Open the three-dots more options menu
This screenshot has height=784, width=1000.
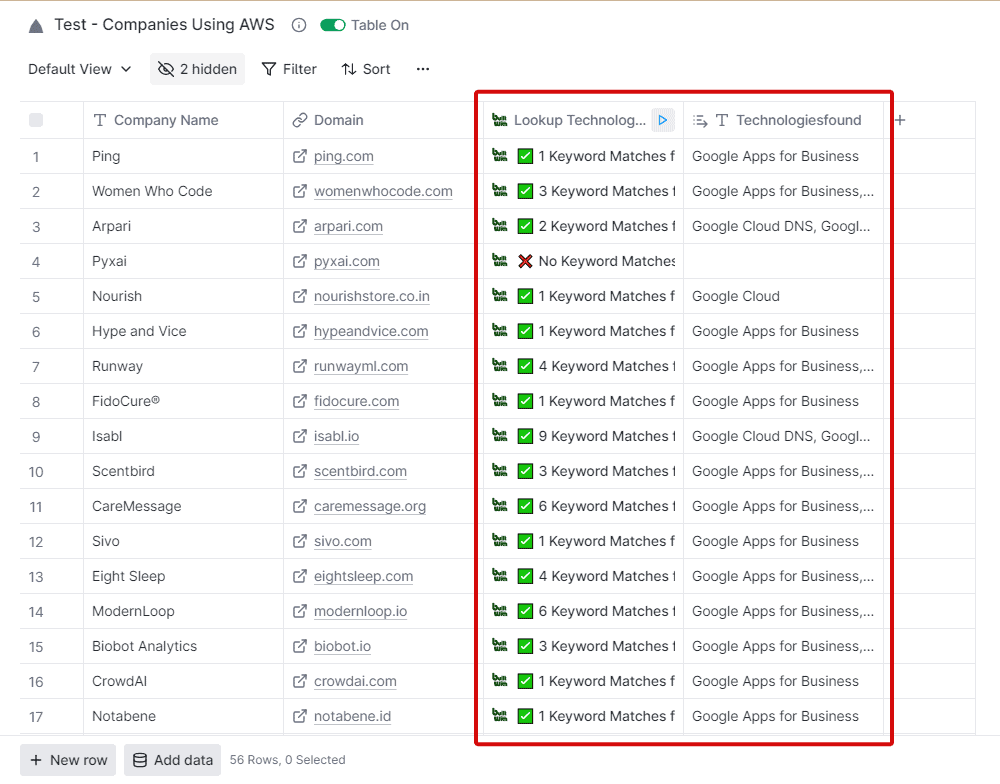[x=423, y=69]
